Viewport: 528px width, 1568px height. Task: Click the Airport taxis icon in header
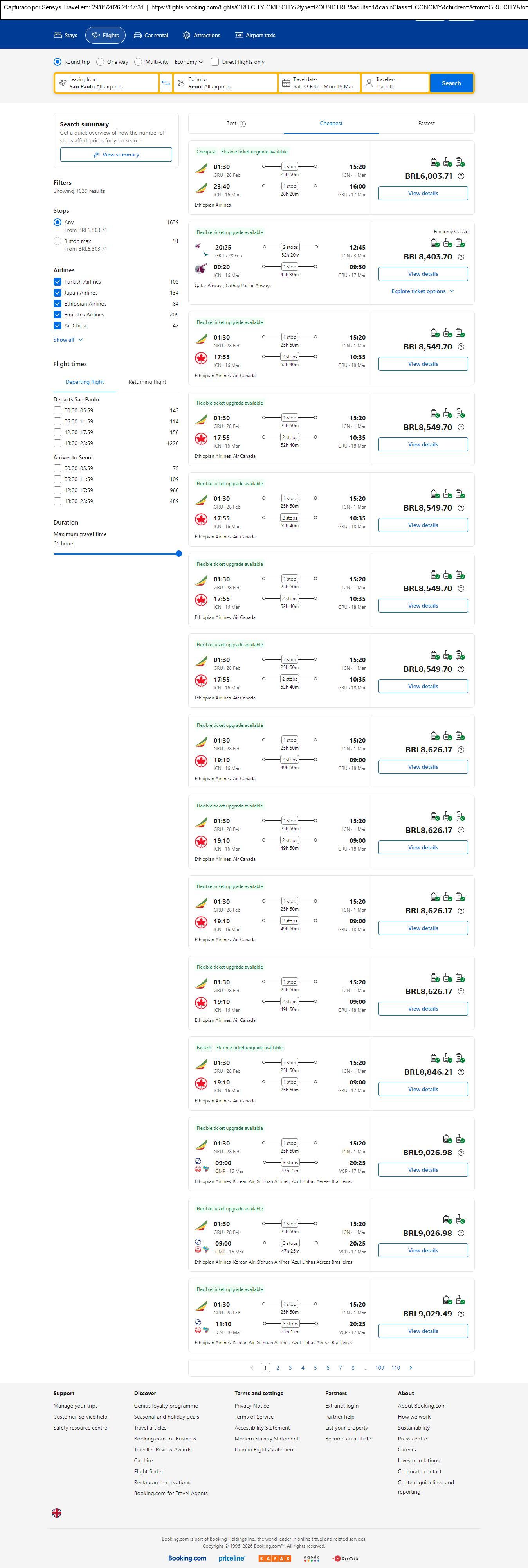click(x=239, y=35)
